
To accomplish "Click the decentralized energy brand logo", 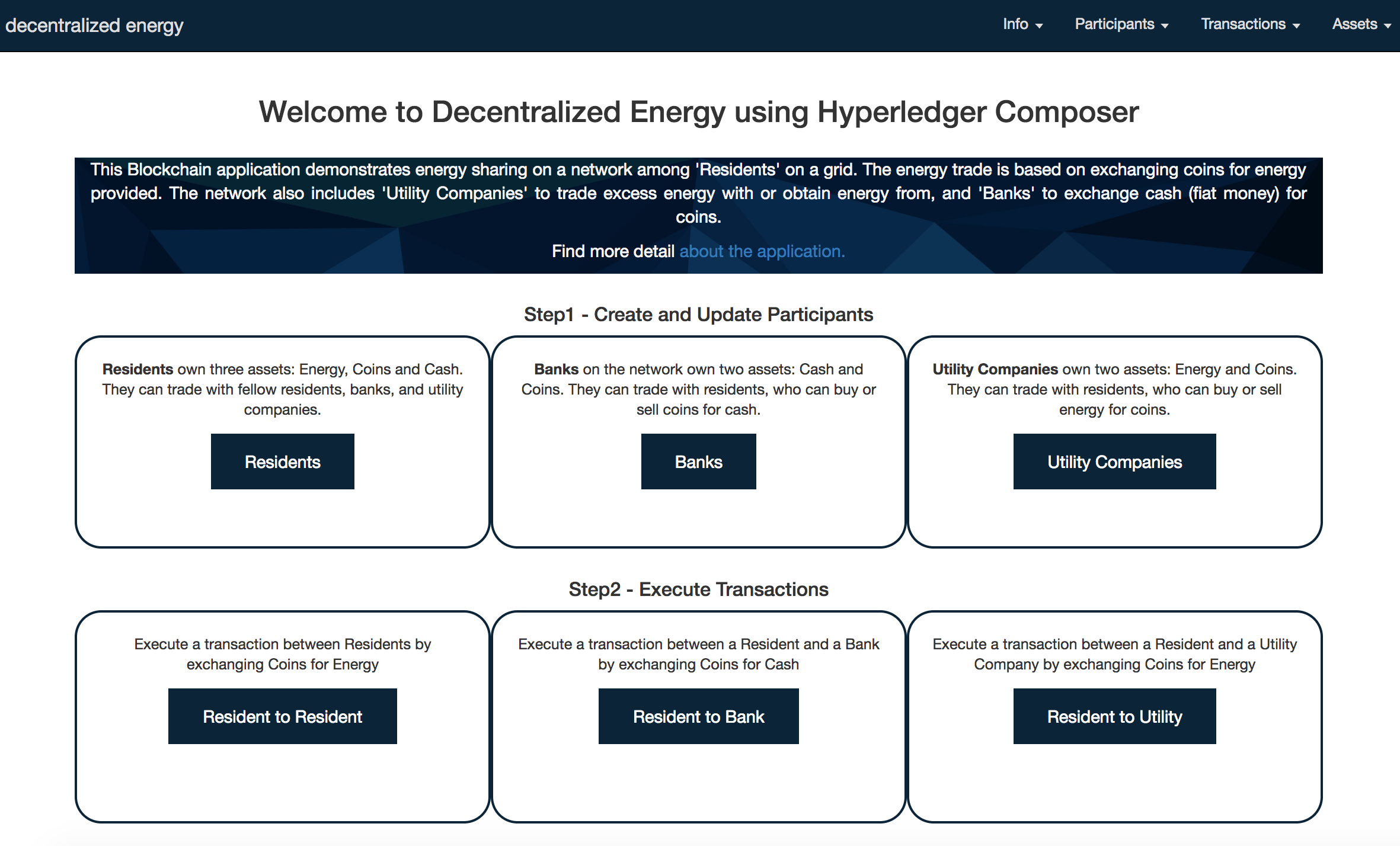I will pos(94,25).
